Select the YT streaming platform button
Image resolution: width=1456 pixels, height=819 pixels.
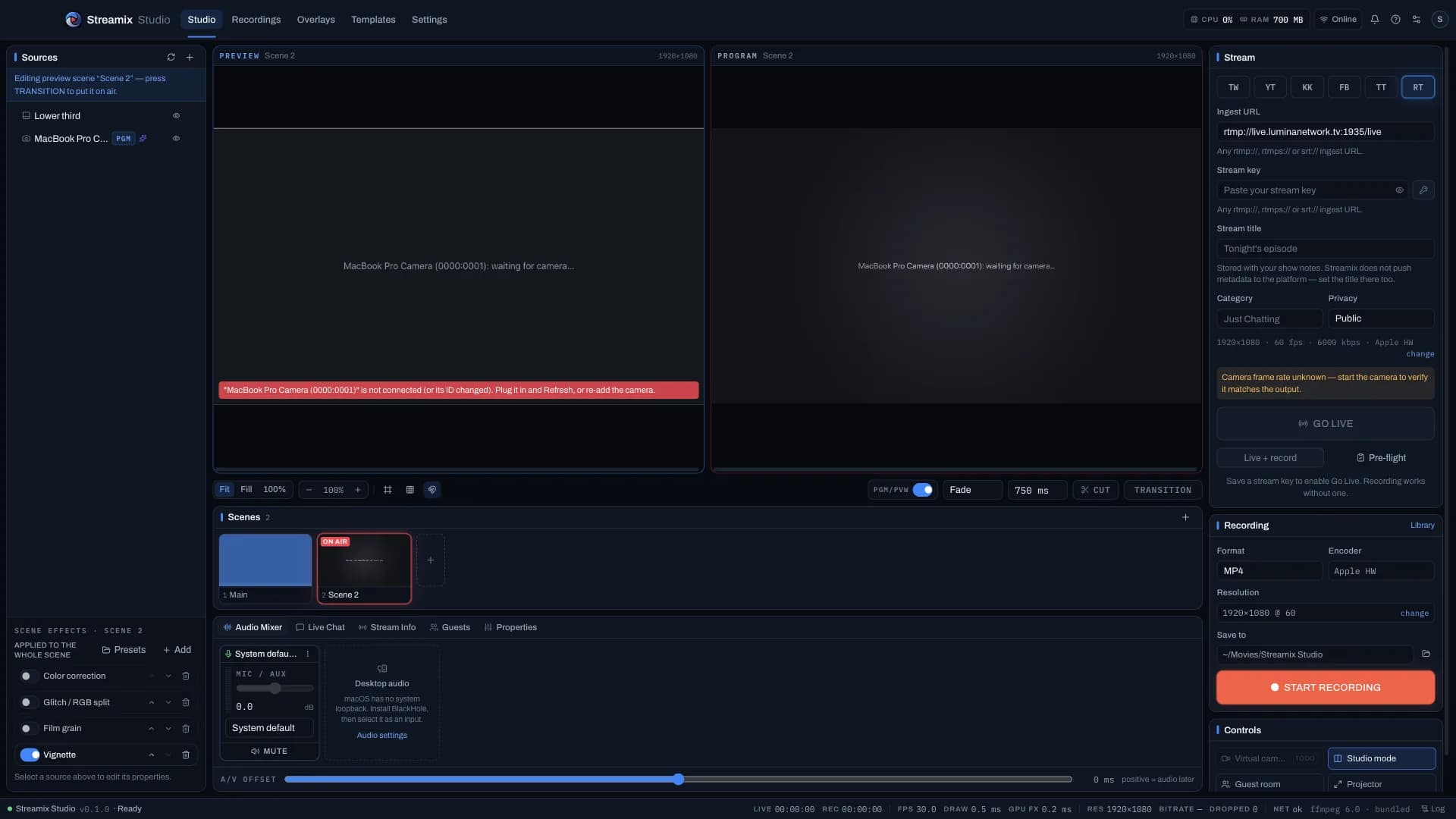(x=1270, y=87)
